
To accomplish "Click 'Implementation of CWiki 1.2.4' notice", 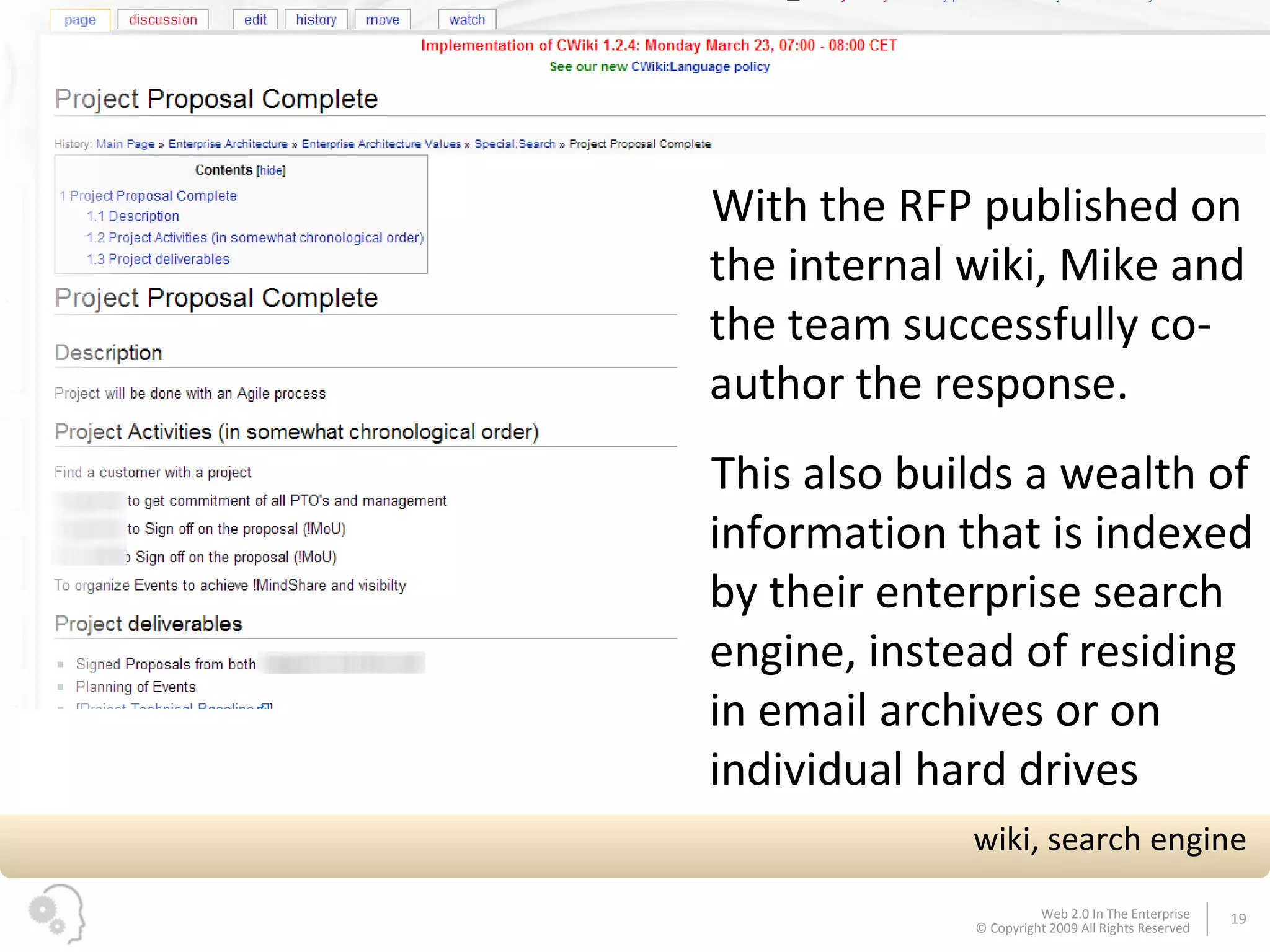I will point(659,45).
